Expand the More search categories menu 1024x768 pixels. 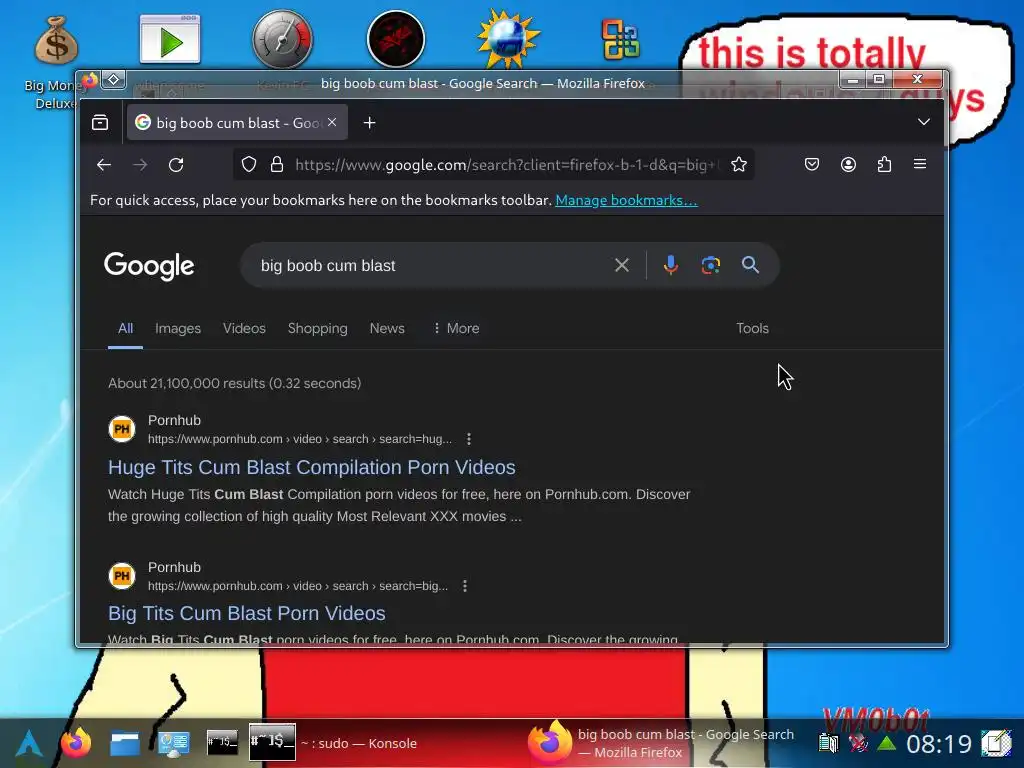pos(456,328)
